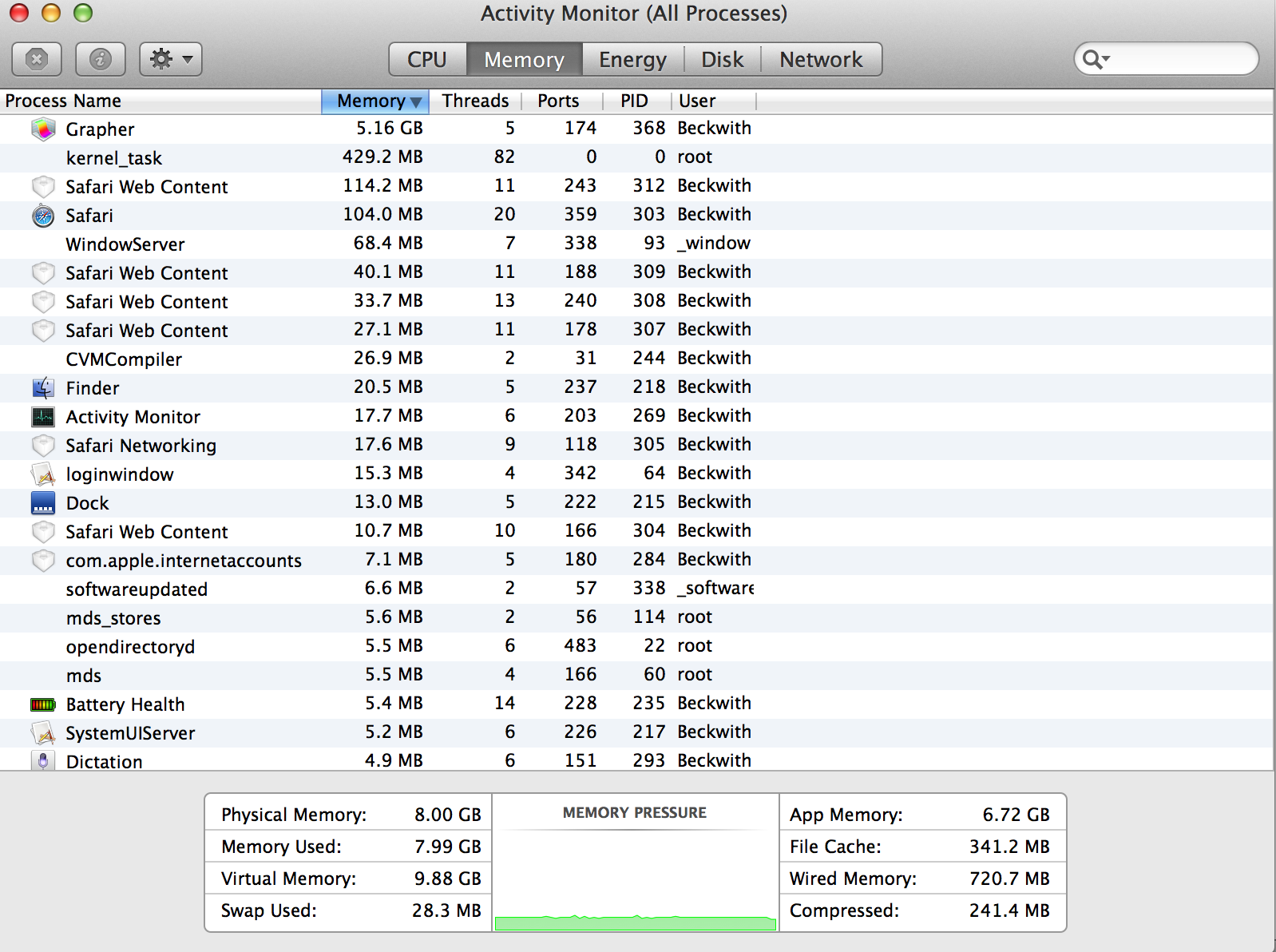Select the CVMCompiler process
Screen dimensions: 1276x952
coord(636,359)
